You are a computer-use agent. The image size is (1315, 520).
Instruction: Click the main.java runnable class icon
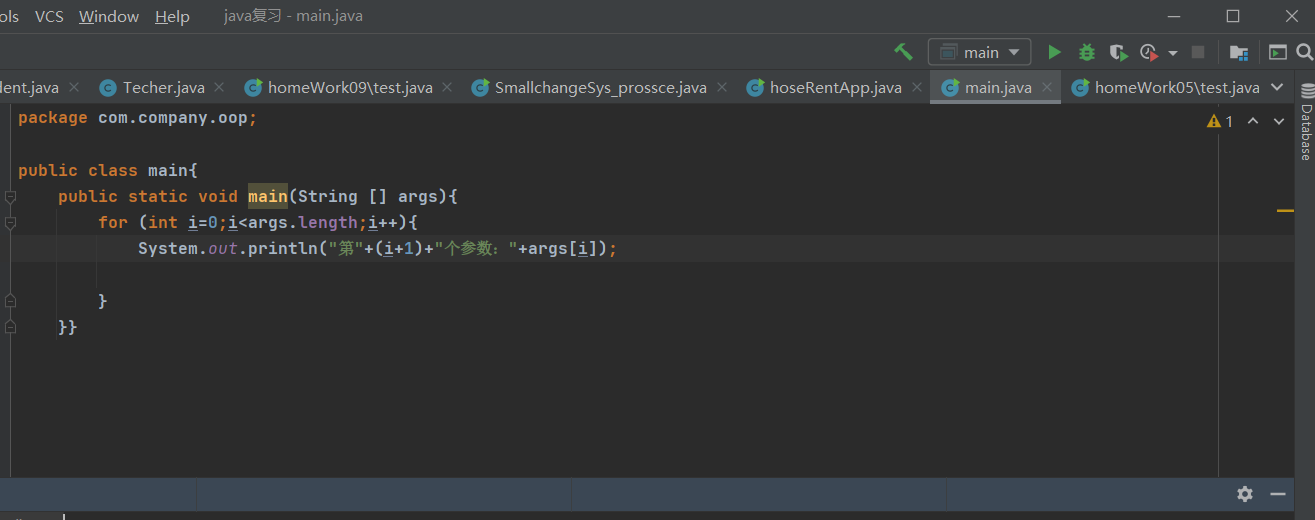(x=950, y=88)
